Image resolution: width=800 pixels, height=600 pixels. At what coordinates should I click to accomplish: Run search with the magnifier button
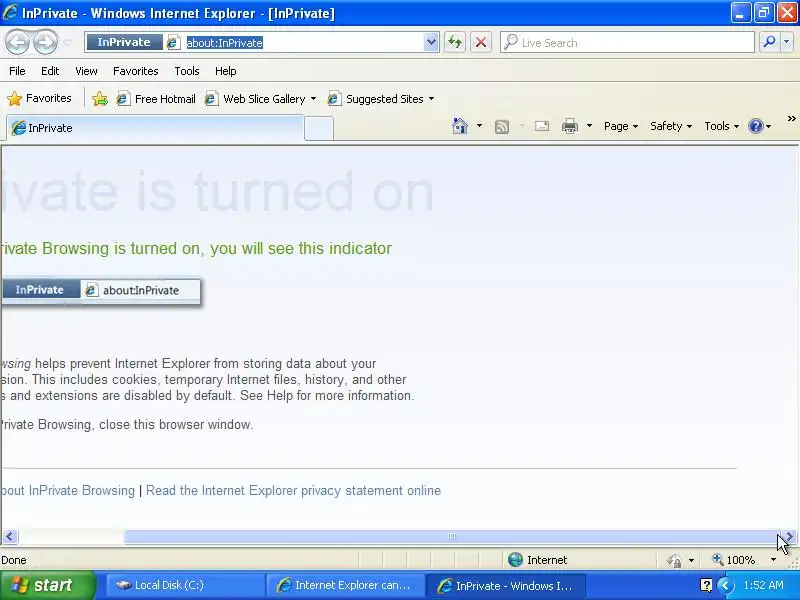(x=769, y=42)
